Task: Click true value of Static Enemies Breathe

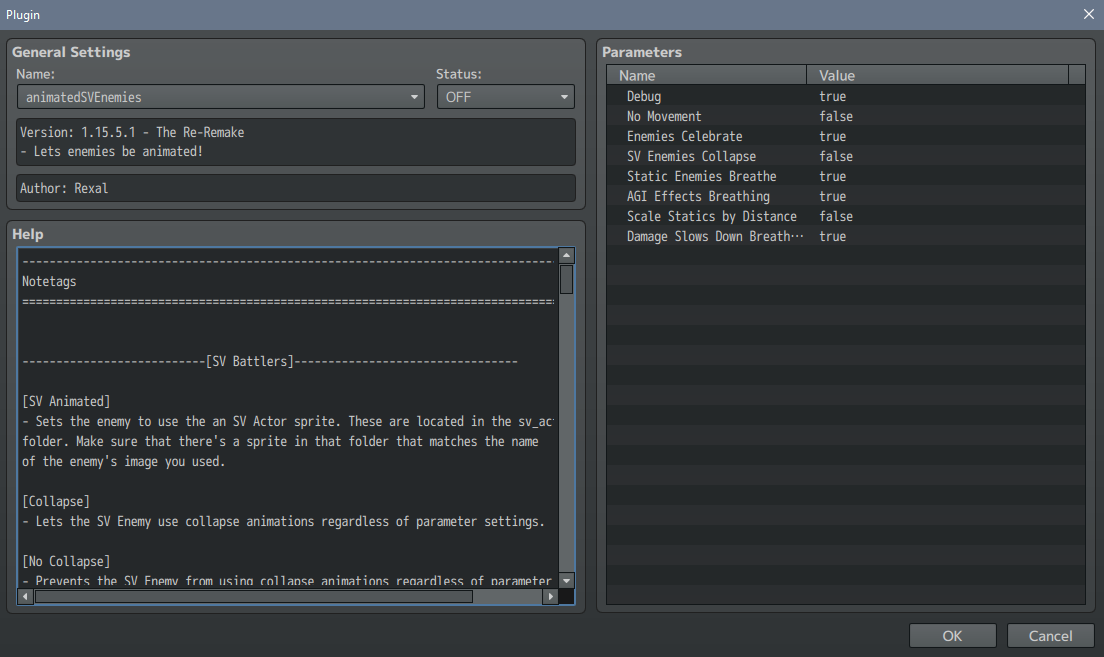Action: pyautogui.click(x=832, y=177)
